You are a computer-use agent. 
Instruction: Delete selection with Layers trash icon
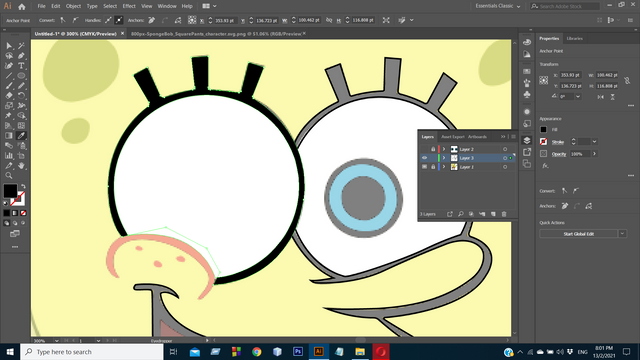(x=504, y=214)
